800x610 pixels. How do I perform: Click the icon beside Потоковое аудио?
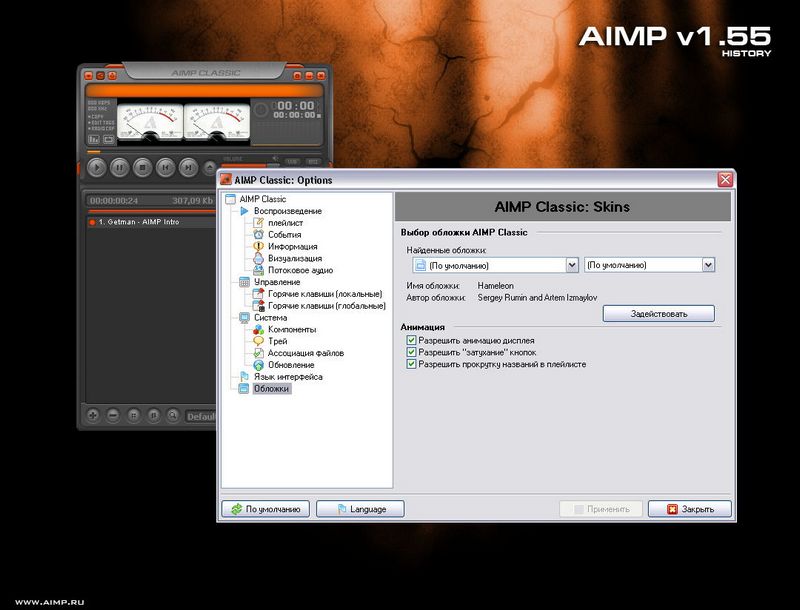[259, 270]
